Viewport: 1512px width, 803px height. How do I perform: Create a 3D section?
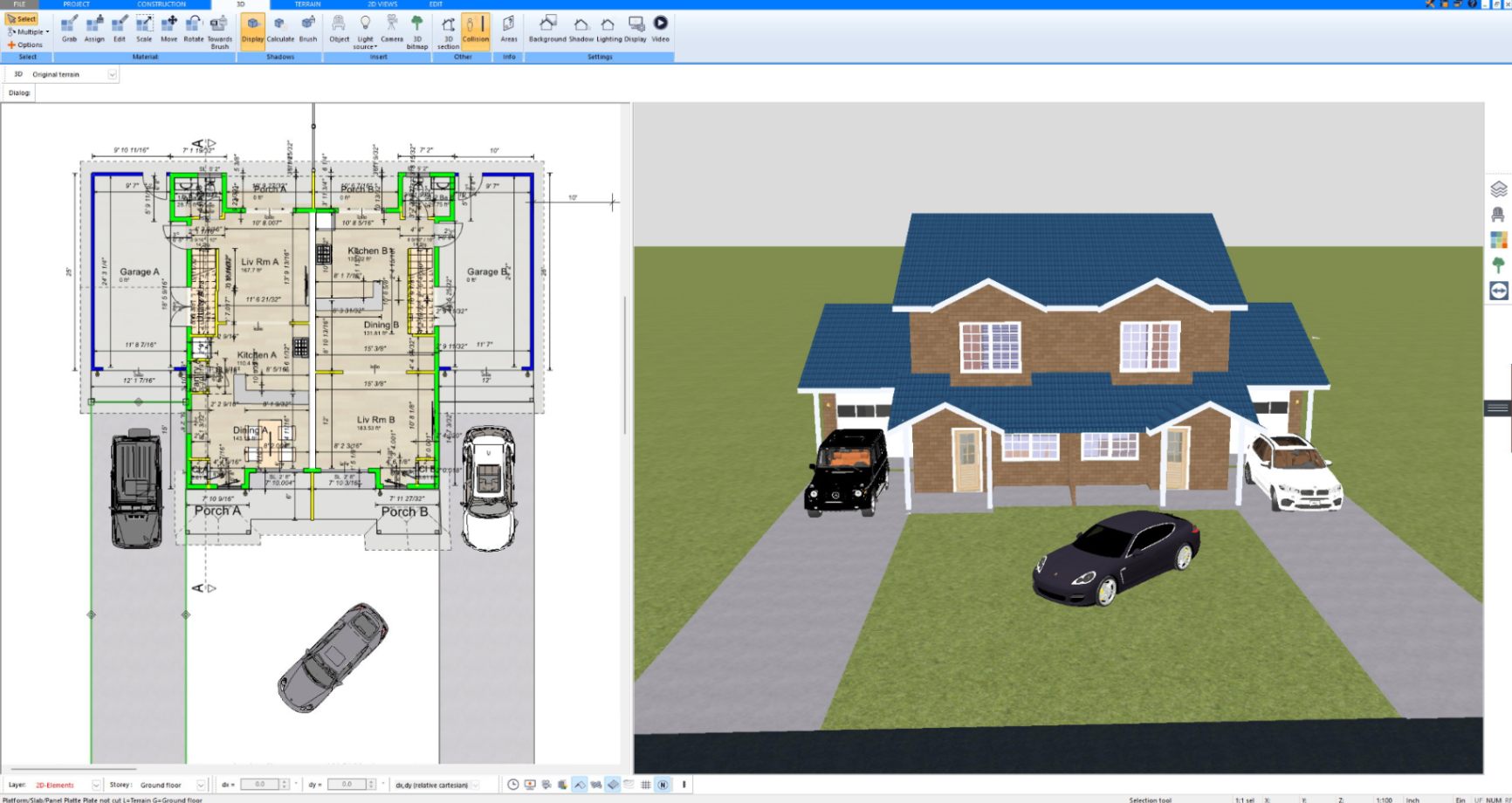coord(448,31)
